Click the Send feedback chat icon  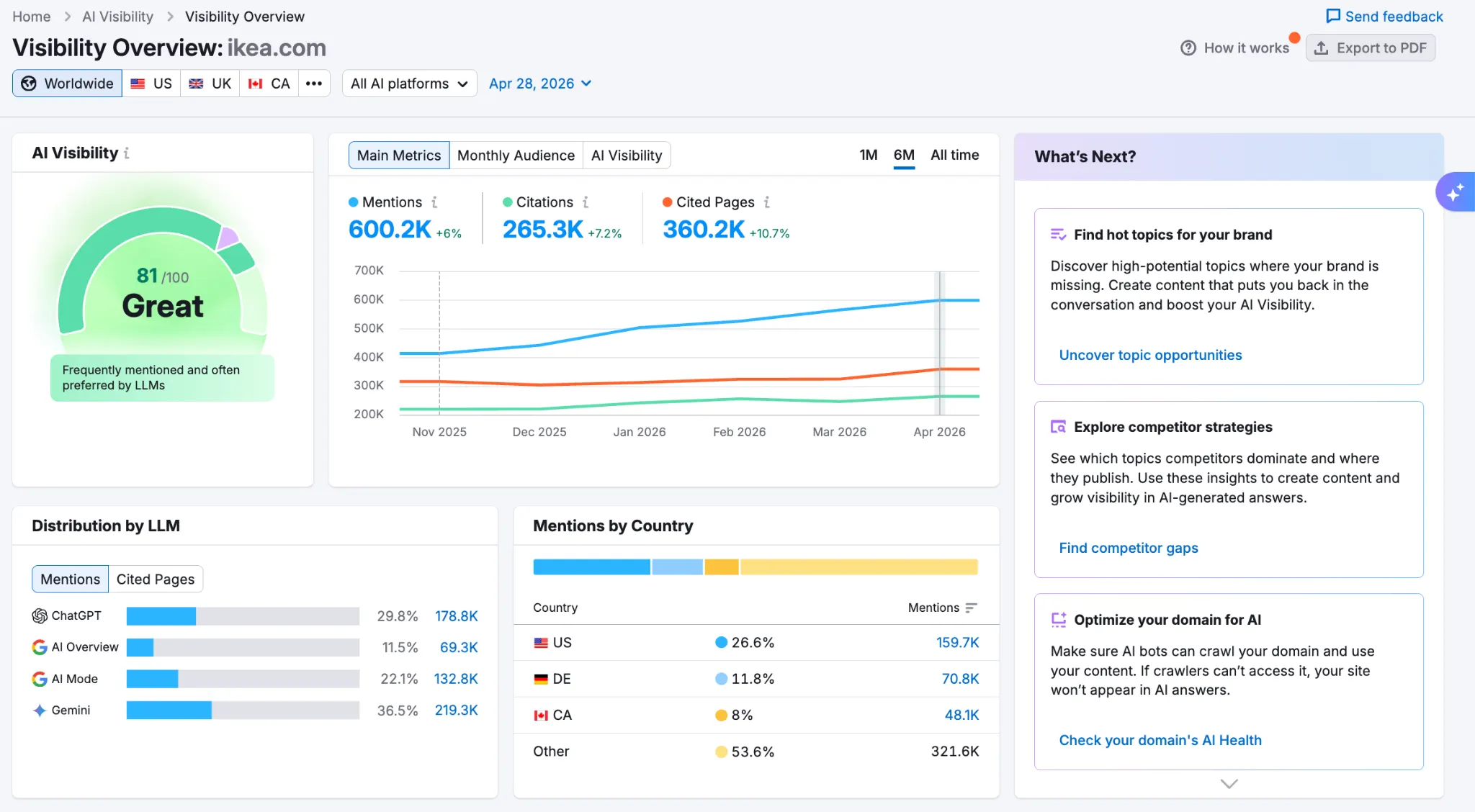[1333, 16]
